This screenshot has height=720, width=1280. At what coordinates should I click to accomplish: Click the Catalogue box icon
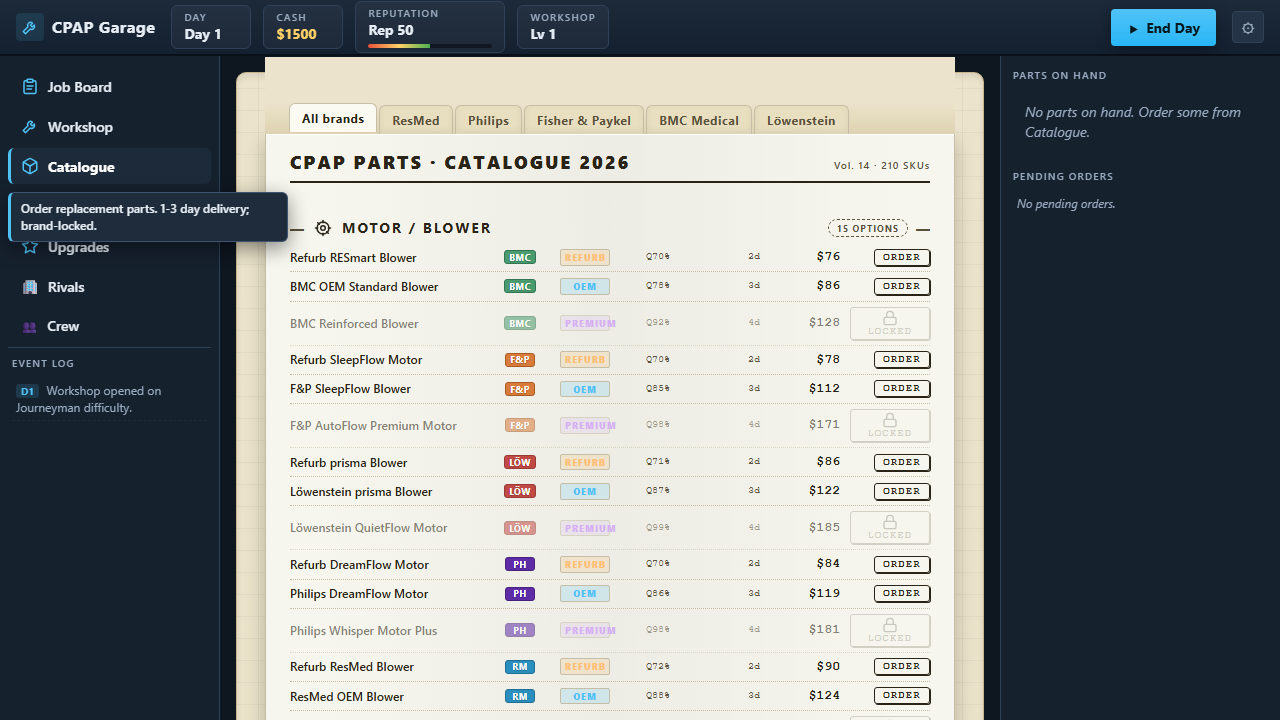30,167
